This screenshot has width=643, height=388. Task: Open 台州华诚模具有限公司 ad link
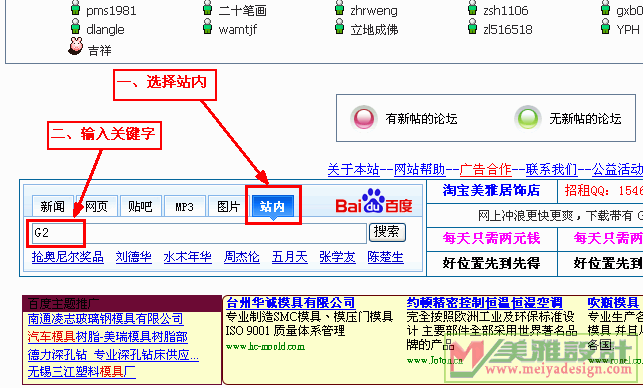pyautogui.click(x=290, y=303)
